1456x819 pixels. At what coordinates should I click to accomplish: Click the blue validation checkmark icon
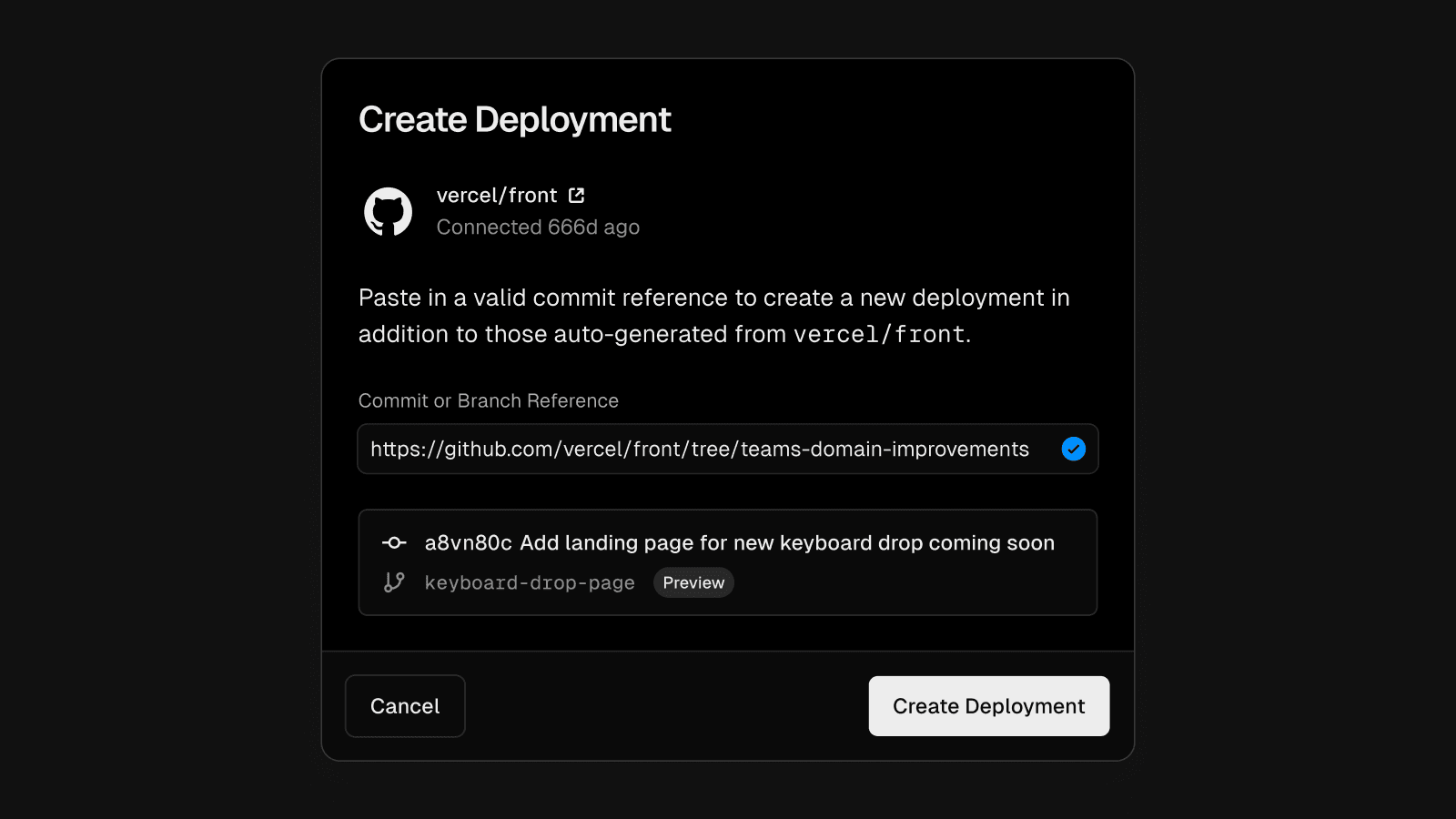tap(1074, 449)
